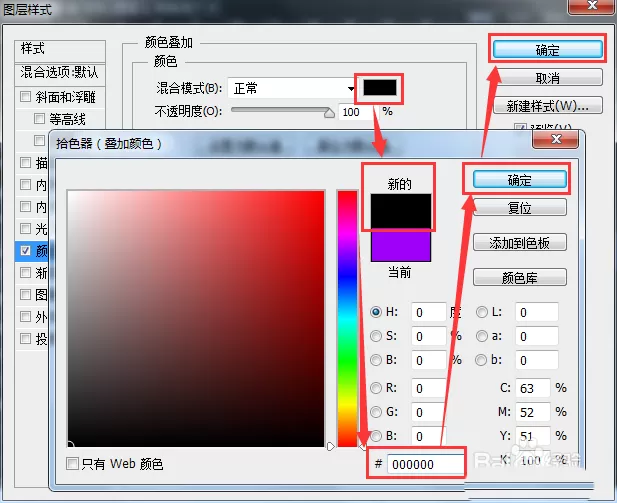
Task: Enable the 斜面和浮雕 style checkbox
Action: pos(26,96)
